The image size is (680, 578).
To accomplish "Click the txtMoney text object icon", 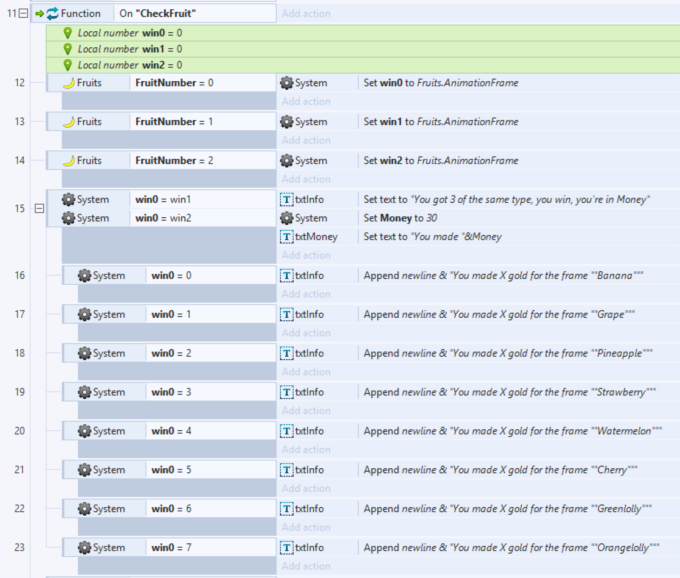I will (287, 237).
